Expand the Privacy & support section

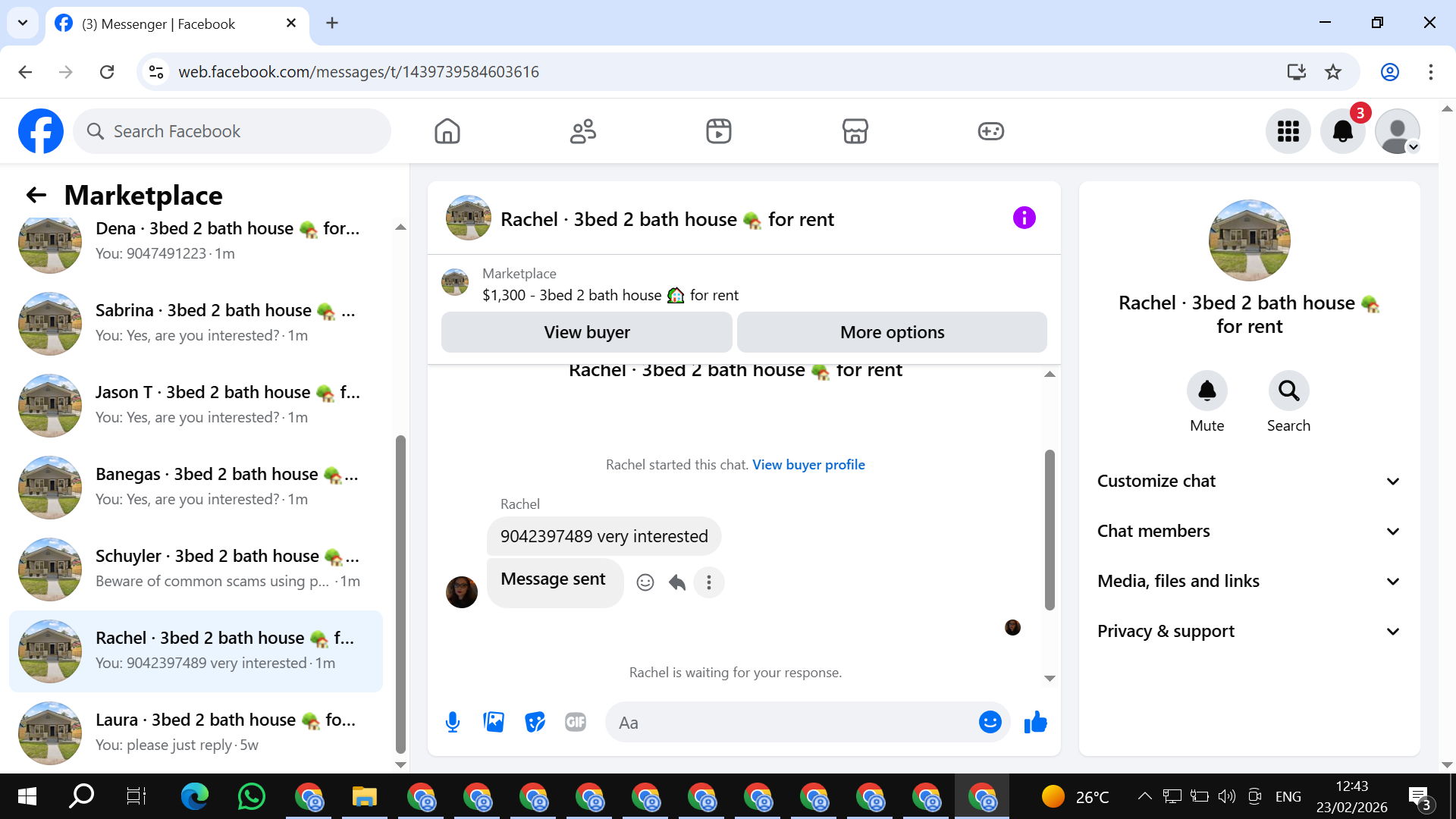tap(1249, 631)
